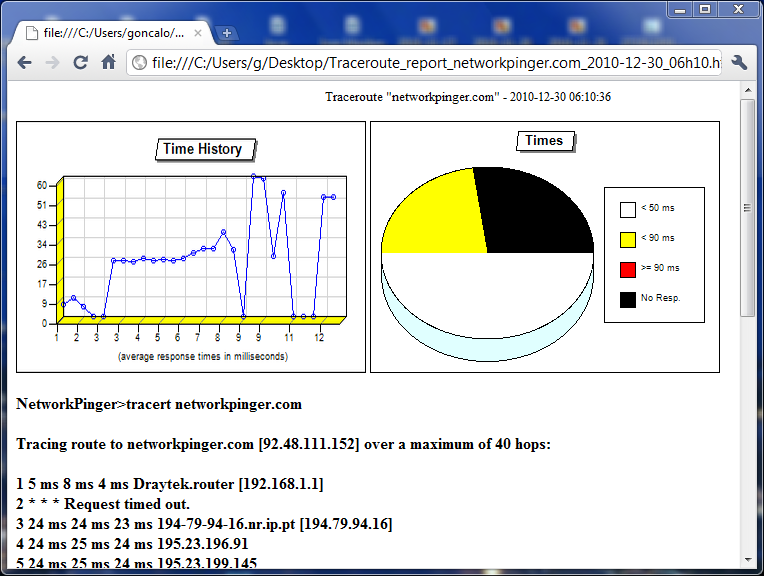Click the red '>= 90 ms' legend swatch
This screenshot has height=576, width=764.
[628, 270]
